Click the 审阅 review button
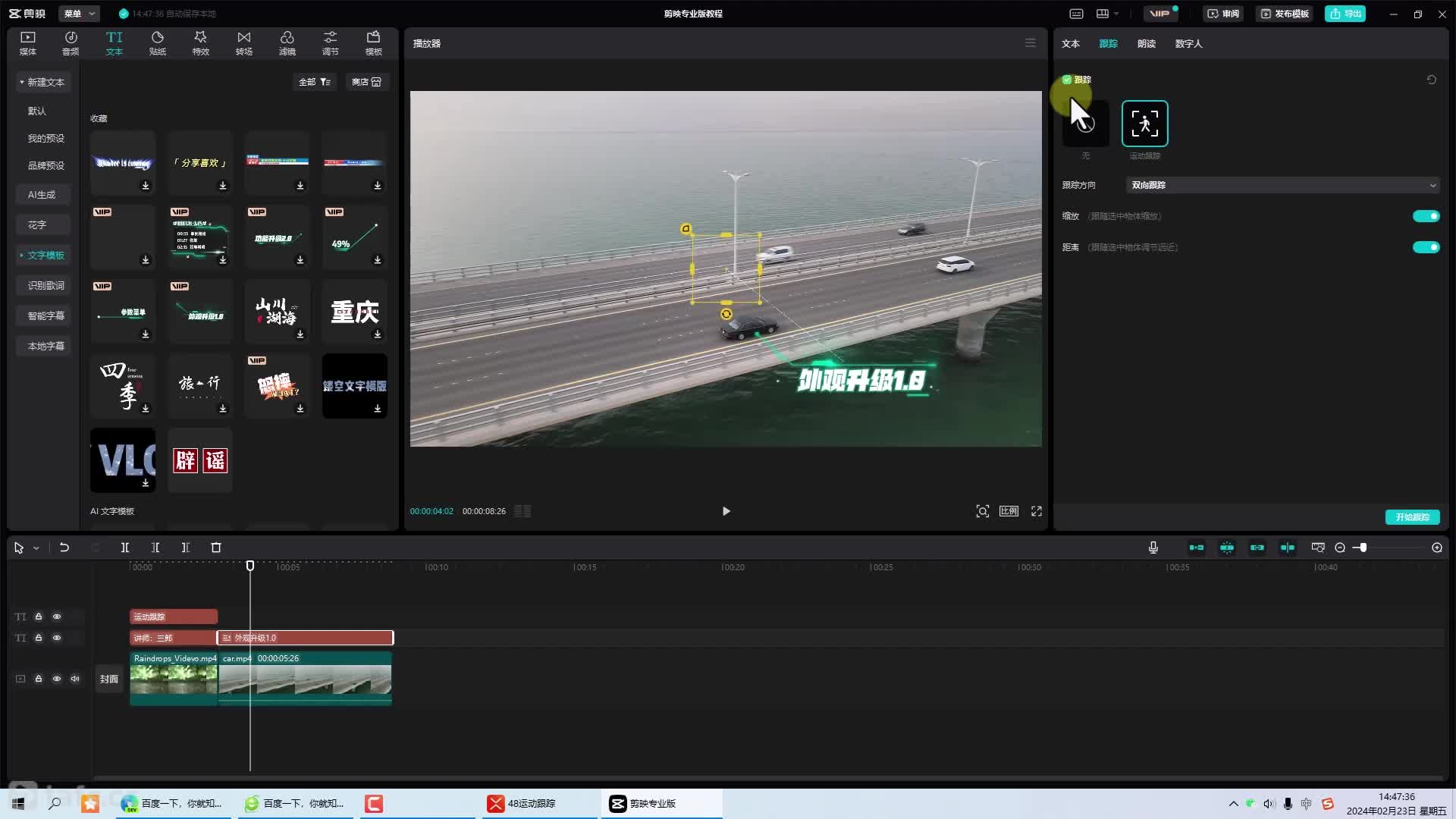The width and height of the screenshot is (1456, 819). [1222, 14]
